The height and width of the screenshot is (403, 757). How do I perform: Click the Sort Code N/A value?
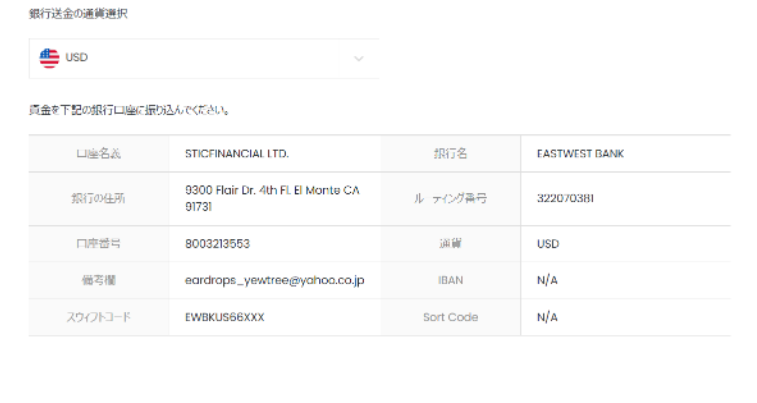click(546, 317)
